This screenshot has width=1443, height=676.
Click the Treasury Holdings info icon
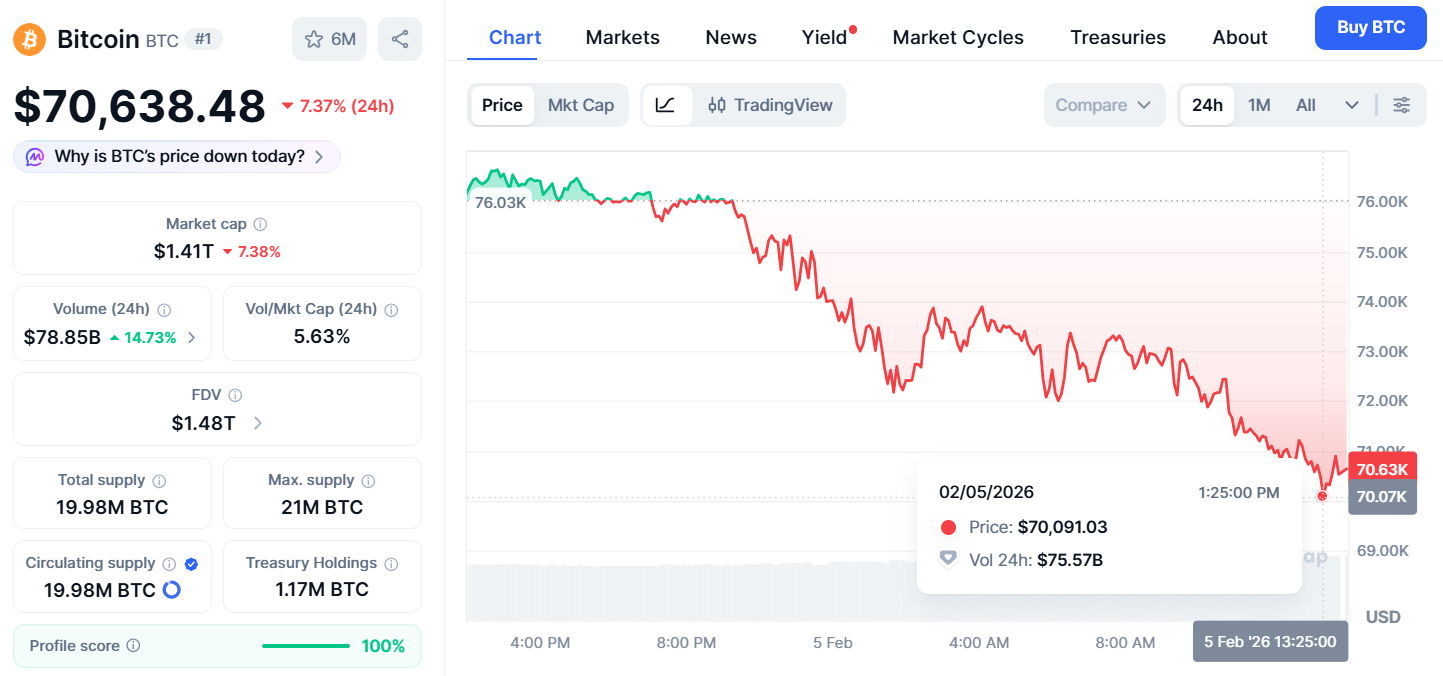(391, 564)
